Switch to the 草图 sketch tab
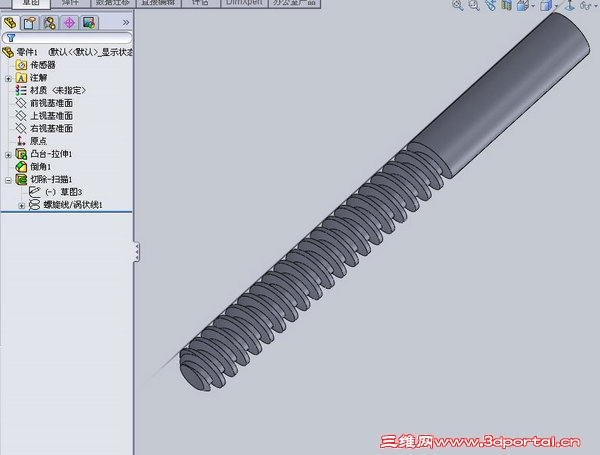The width and height of the screenshot is (600, 455). pyautogui.click(x=31, y=3)
